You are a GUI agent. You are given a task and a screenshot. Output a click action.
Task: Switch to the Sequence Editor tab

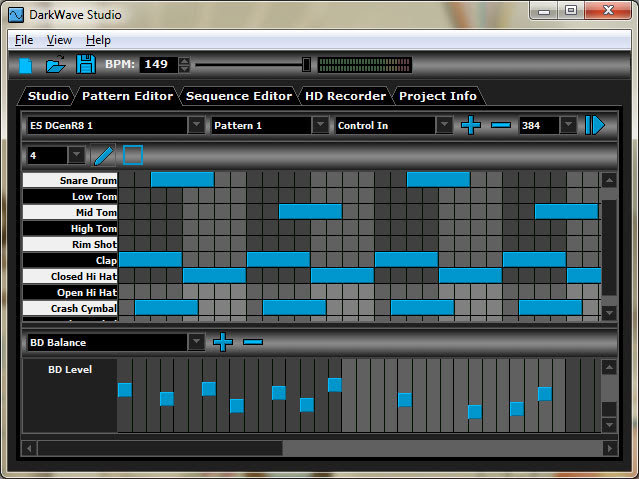coord(239,96)
